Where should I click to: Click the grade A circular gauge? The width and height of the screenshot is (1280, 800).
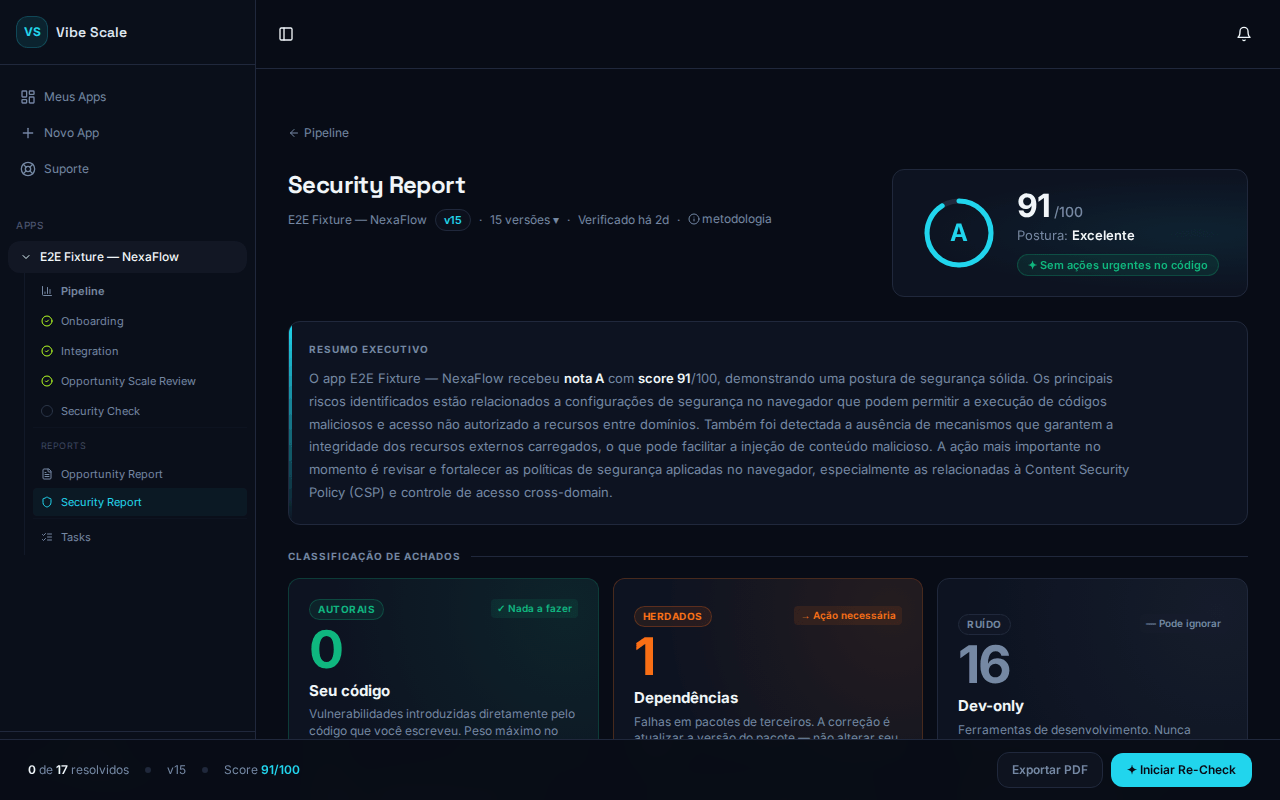pyautogui.click(x=958, y=233)
